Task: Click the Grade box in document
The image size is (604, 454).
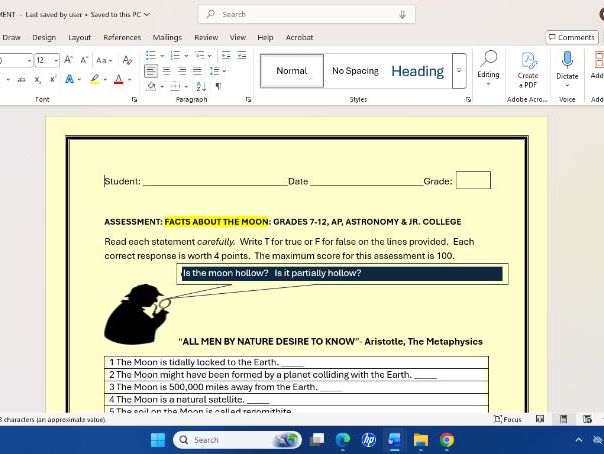Action: click(473, 181)
